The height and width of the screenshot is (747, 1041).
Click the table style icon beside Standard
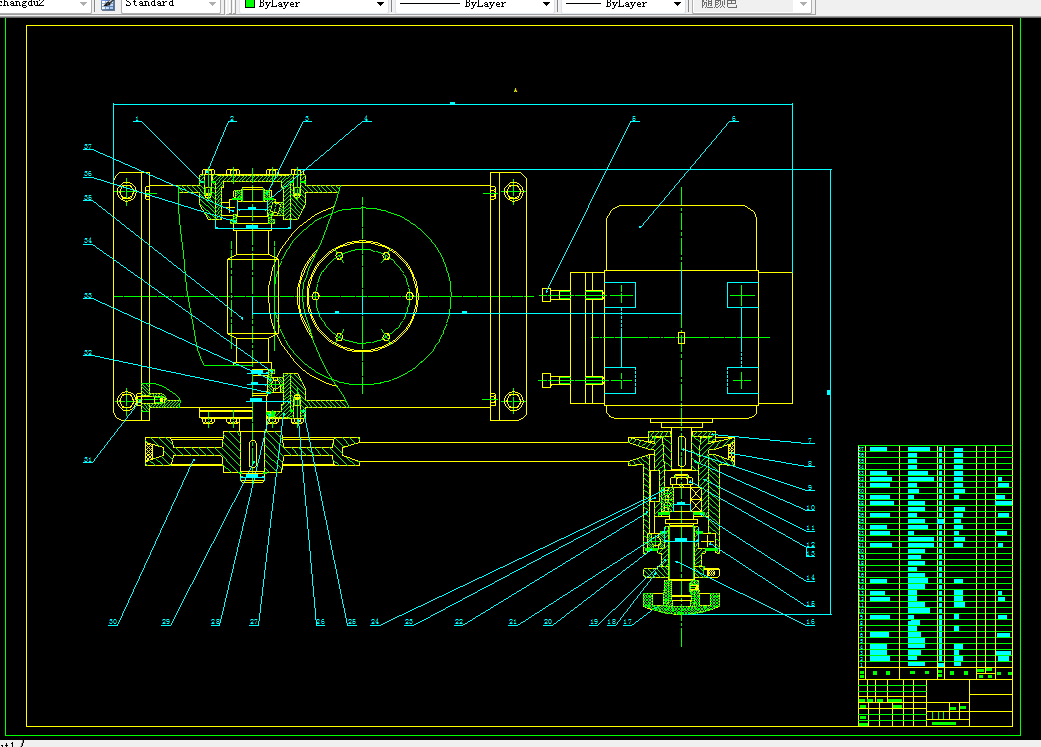[108, 4]
